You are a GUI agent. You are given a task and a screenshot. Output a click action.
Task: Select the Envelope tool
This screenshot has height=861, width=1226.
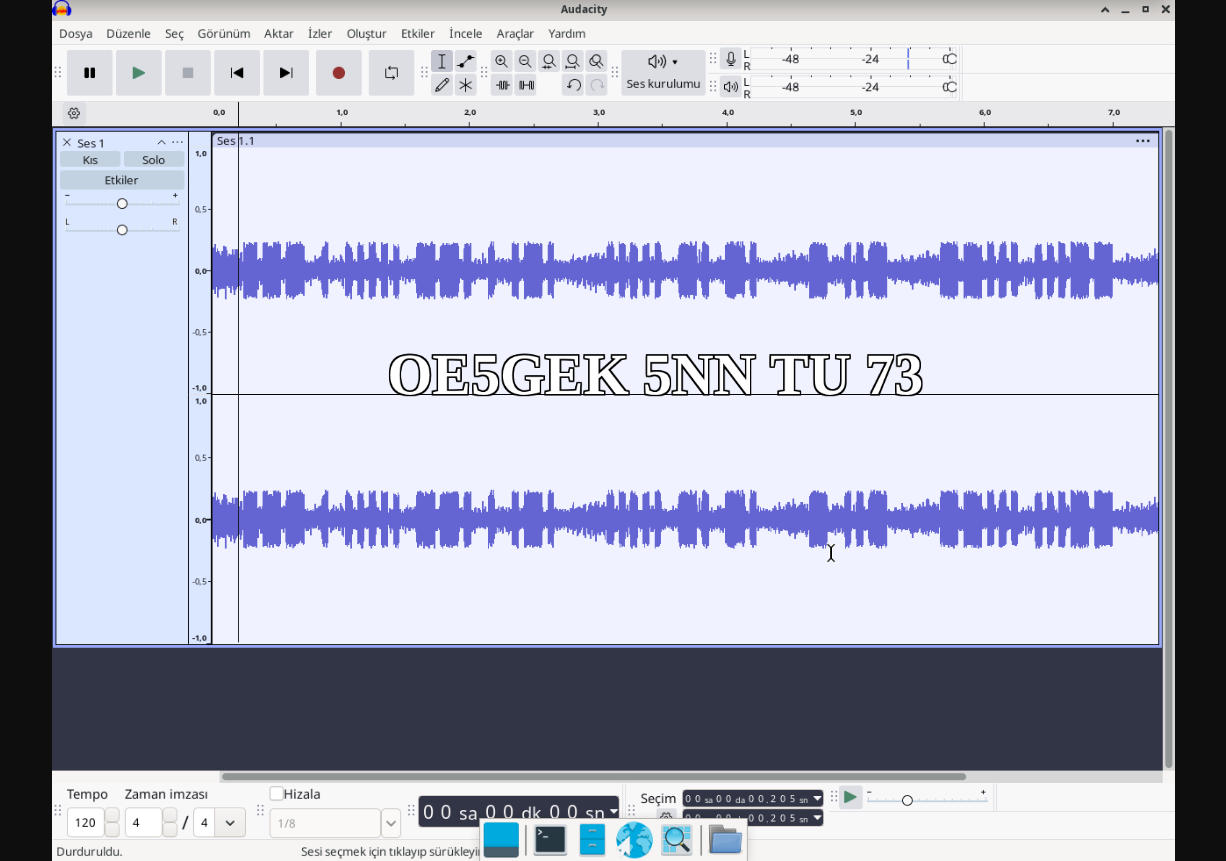coord(466,61)
